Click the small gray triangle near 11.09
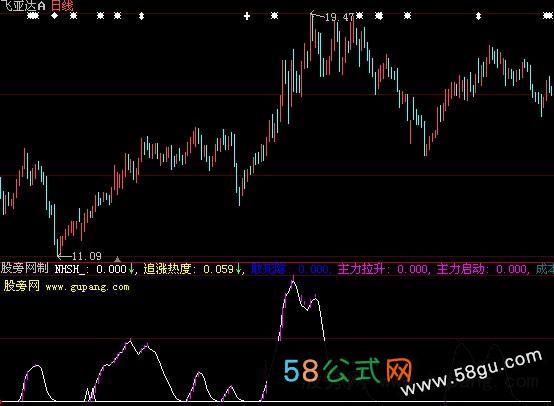This screenshot has width=554, height=406. pyautogui.click(x=117, y=260)
